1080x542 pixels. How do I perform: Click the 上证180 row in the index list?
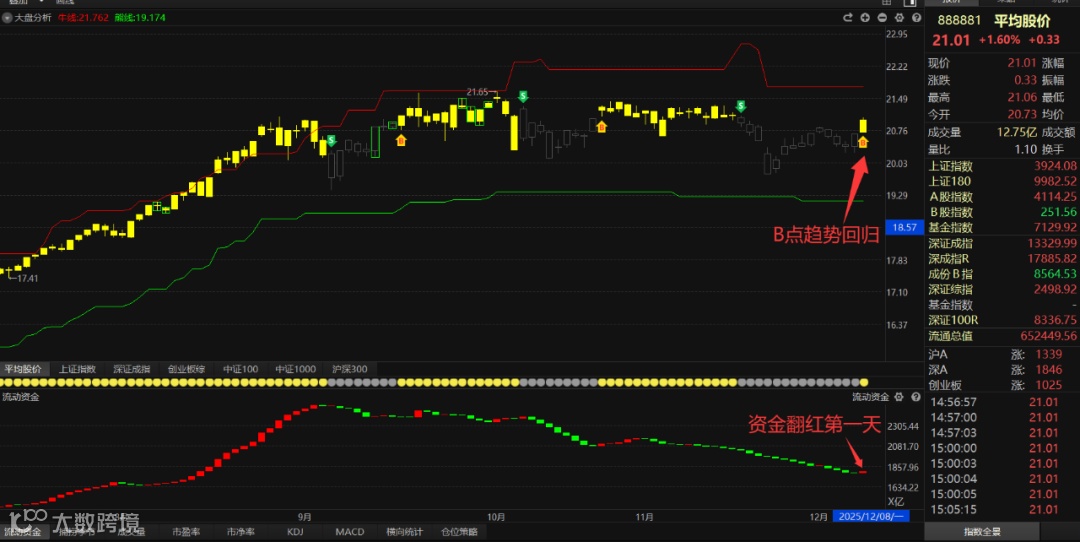click(x=1002, y=181)
